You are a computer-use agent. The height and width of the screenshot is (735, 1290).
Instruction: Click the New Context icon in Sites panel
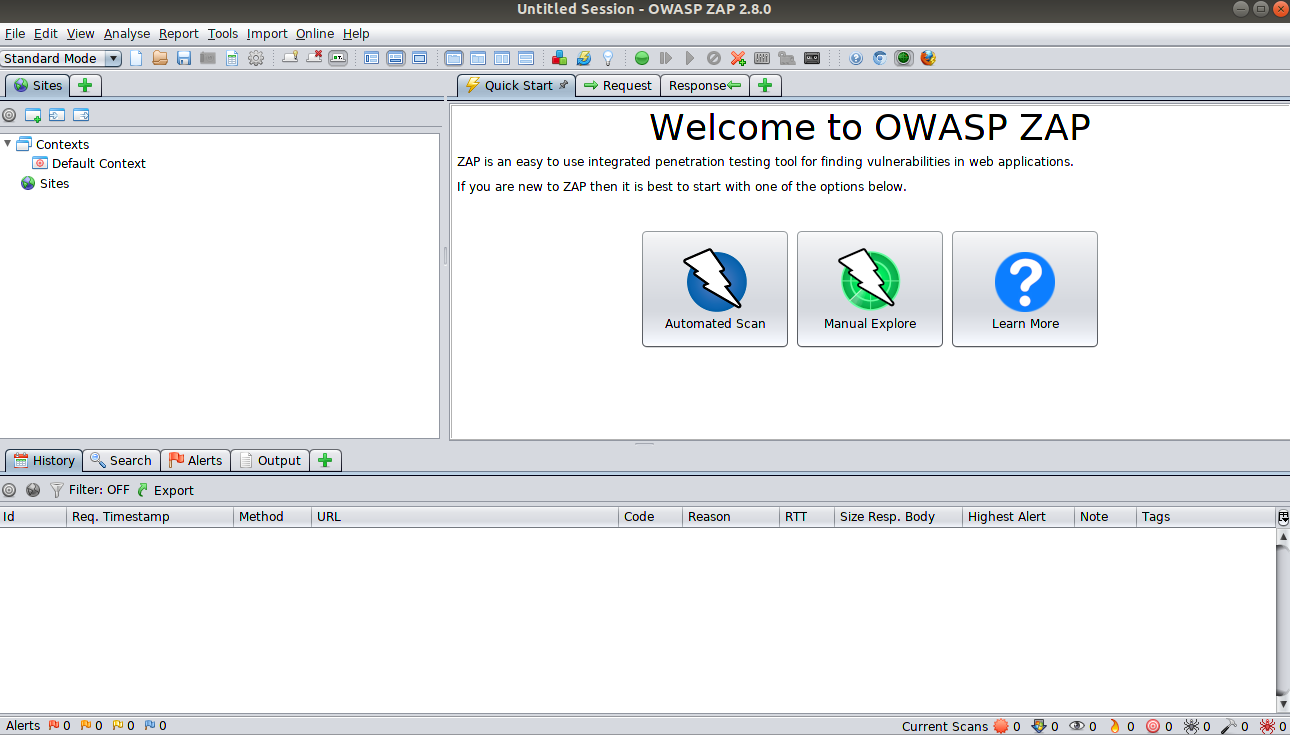tap(33, 115)
